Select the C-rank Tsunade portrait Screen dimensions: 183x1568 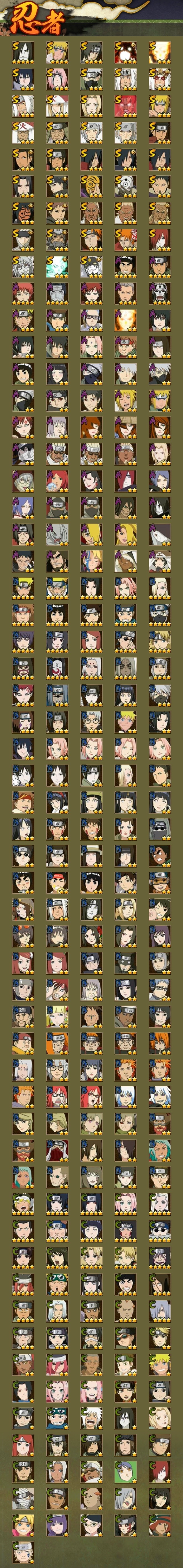click(160, 1419)
